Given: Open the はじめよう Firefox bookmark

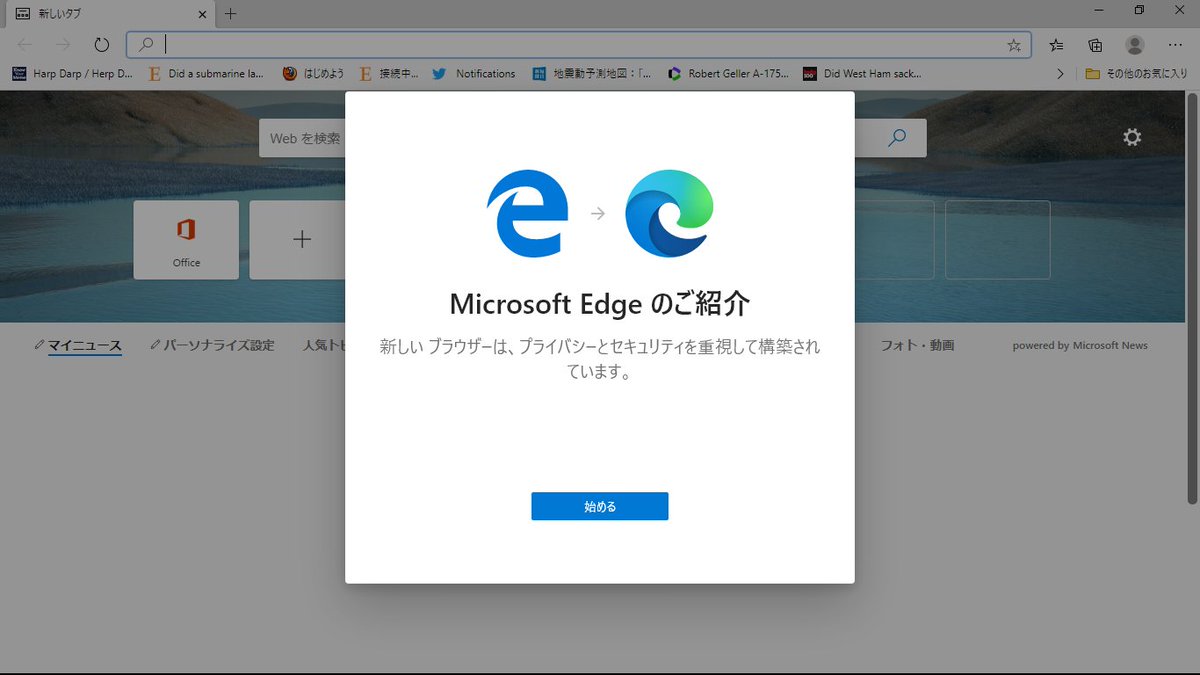Looking at the screenshot, I should [312, 74].
